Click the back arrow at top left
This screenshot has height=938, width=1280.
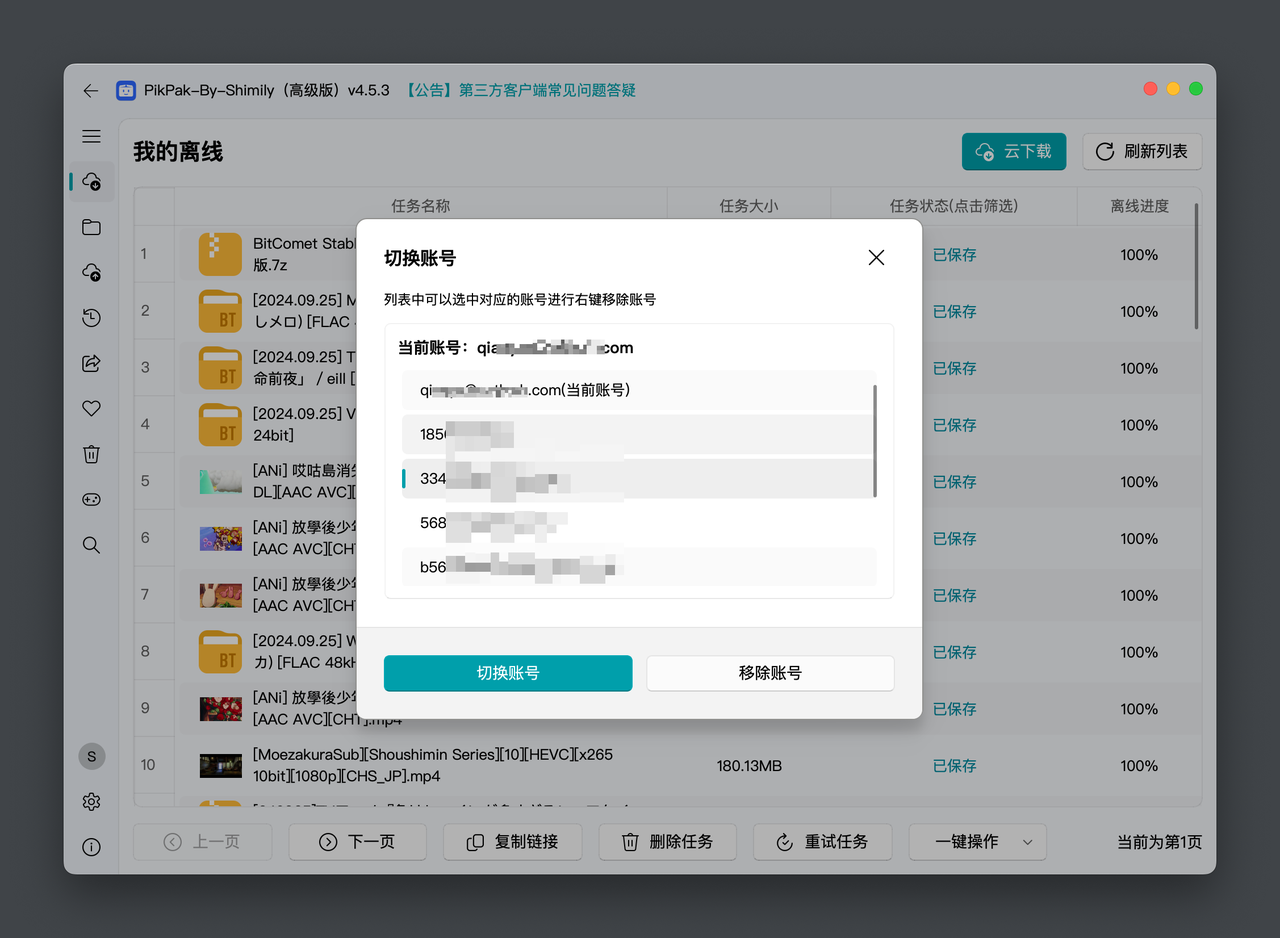tap(90, 90)
